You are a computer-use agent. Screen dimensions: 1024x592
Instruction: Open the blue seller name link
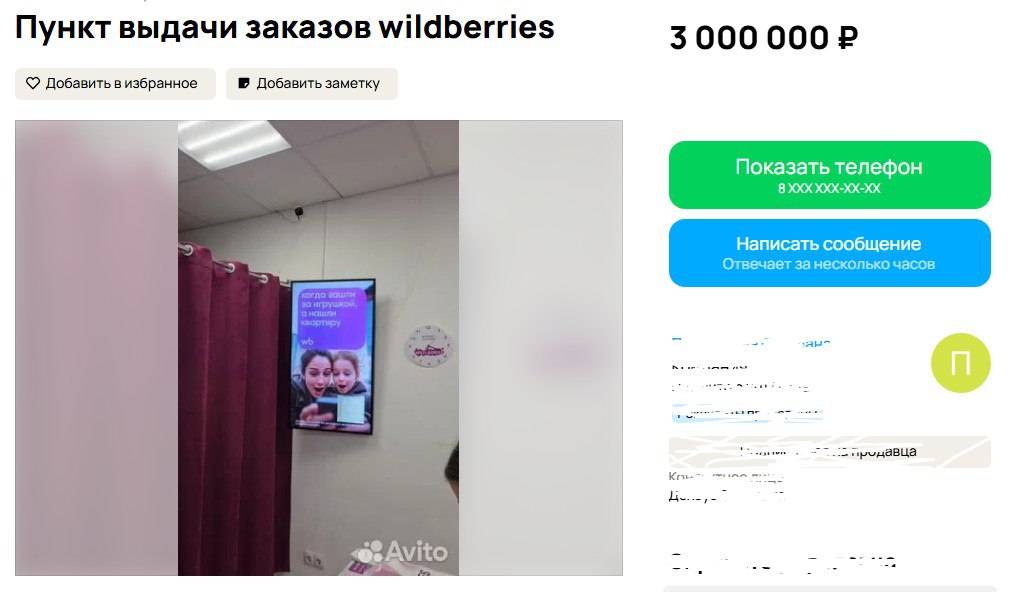click(751, 342)
